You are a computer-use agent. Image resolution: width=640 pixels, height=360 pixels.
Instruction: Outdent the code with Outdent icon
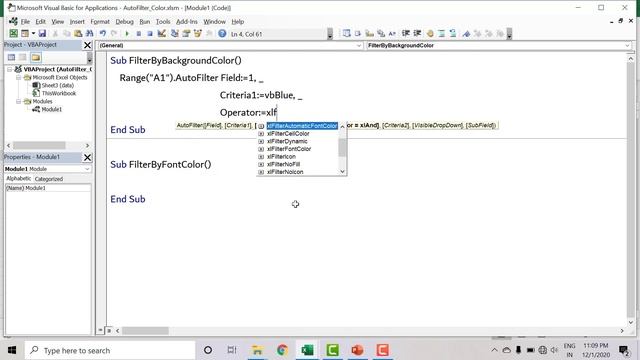tap(417, 34)
